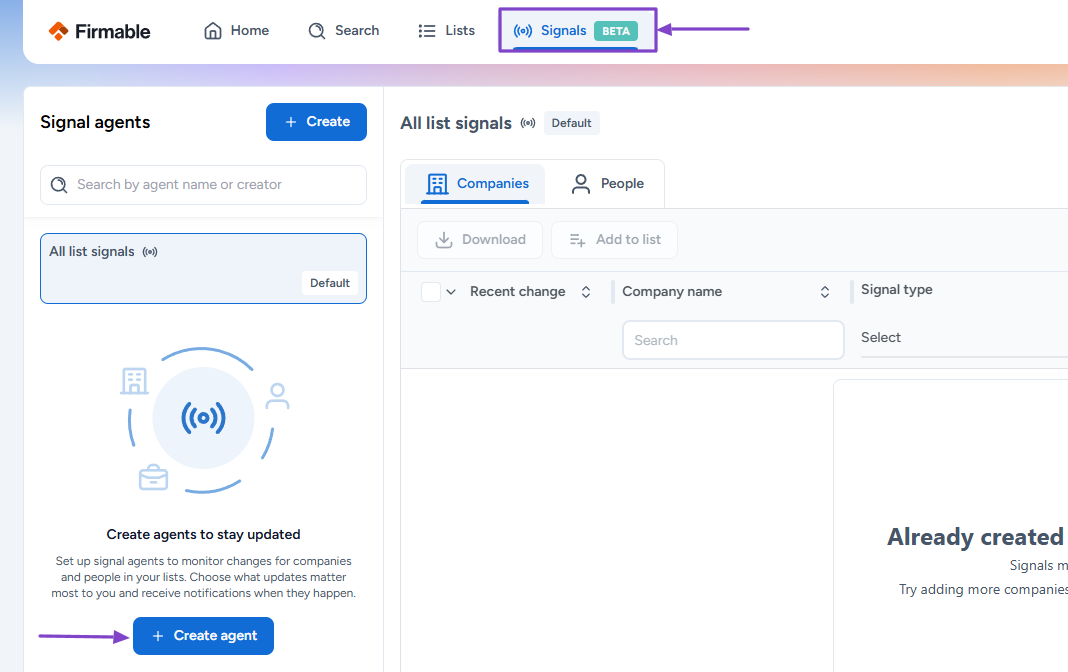The width and height of the screenshot is (1068, 672).
Task: Switch to the People tab
Action: click(x=608, y=184)
